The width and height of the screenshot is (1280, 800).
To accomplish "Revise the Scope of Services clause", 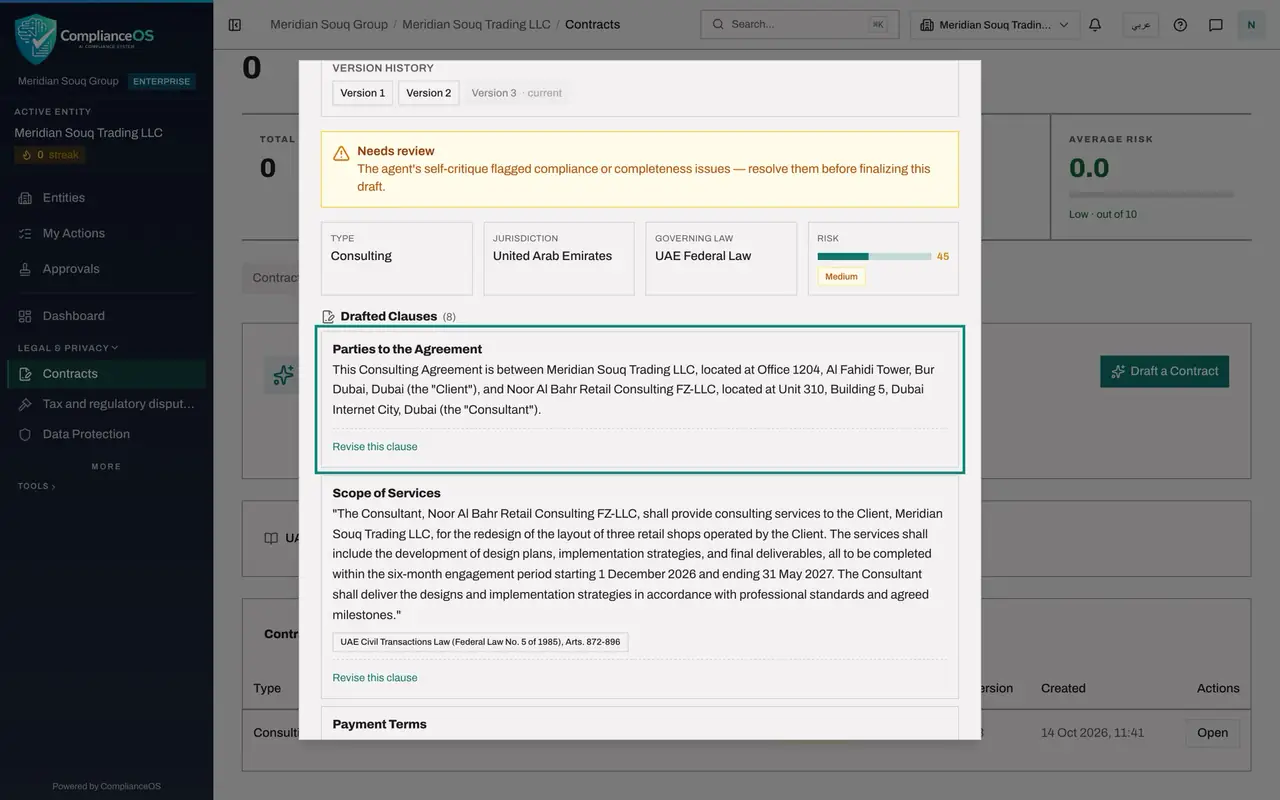I will pyautogui.click(x=375, y=678).
